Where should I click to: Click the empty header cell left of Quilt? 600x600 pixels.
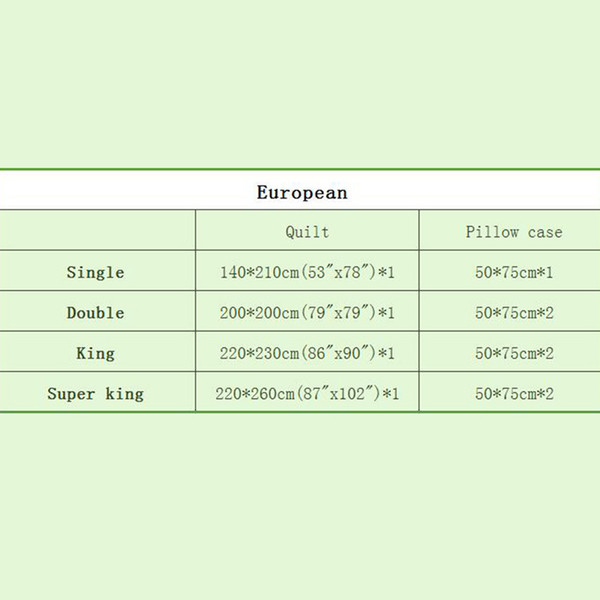tap(98, 230)
